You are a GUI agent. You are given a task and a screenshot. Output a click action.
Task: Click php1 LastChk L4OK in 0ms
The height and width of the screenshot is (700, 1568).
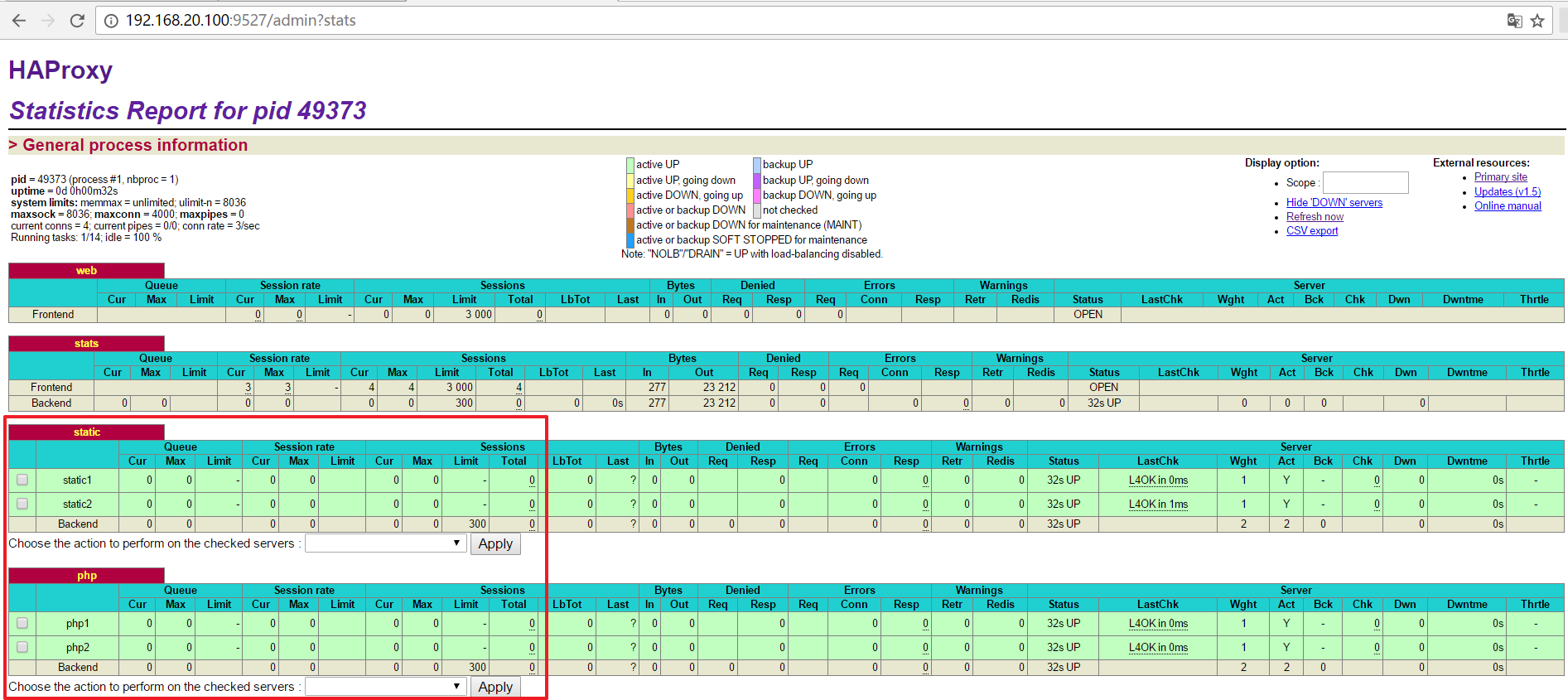1158,623
